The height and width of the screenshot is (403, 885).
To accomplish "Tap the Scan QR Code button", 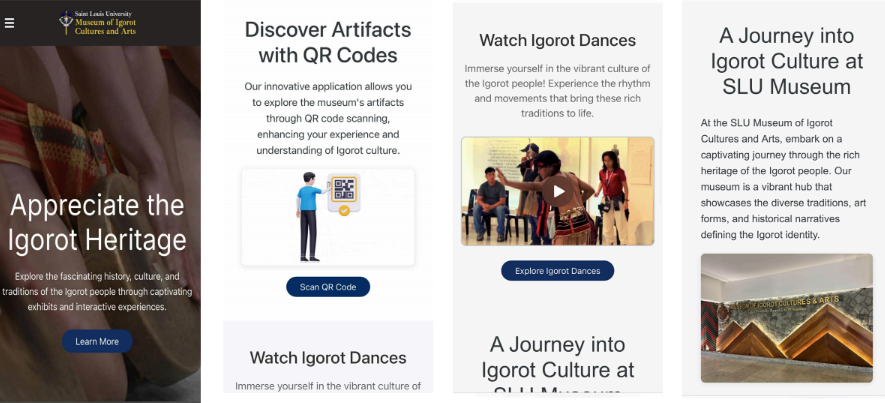I will (x=328, y=287).
